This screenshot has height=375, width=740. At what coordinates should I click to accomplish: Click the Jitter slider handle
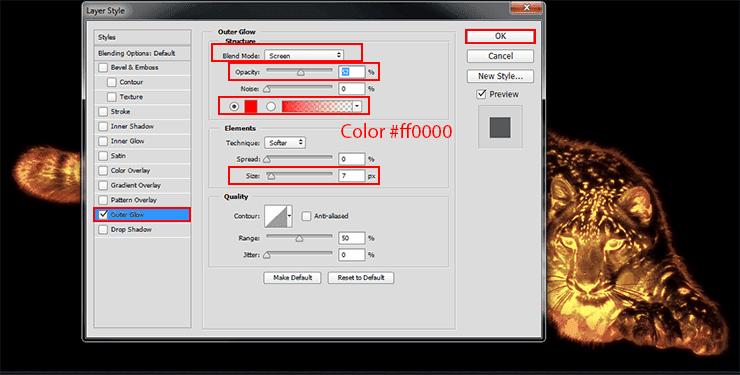[x=267, y=255]
